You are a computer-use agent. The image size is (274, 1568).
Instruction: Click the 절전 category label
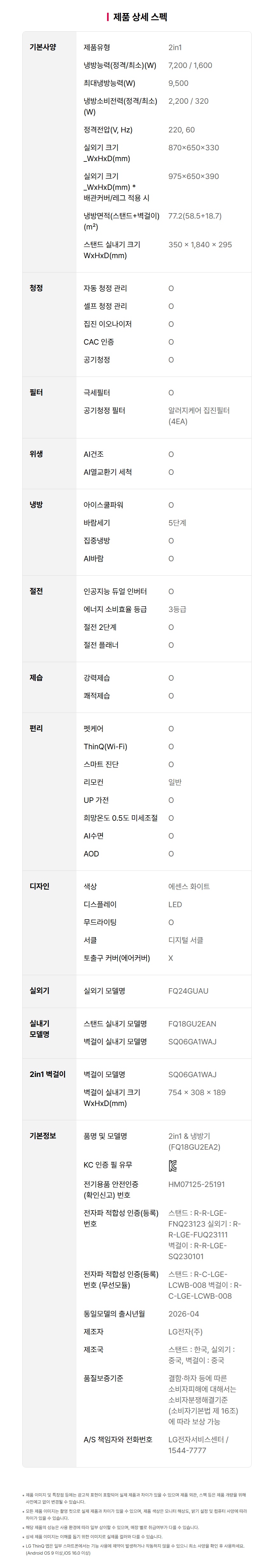pyautogui.click(x=36, y=591)
